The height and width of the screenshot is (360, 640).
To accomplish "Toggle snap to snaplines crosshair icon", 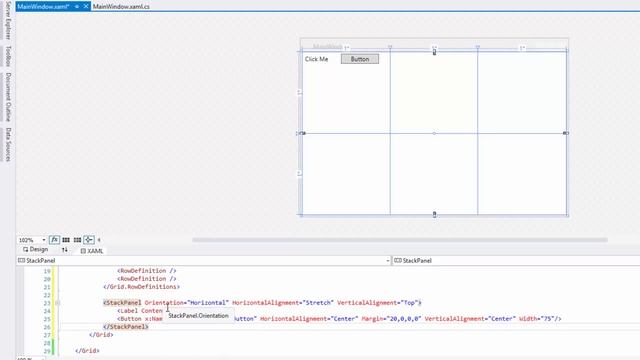I will click(89, 240).
